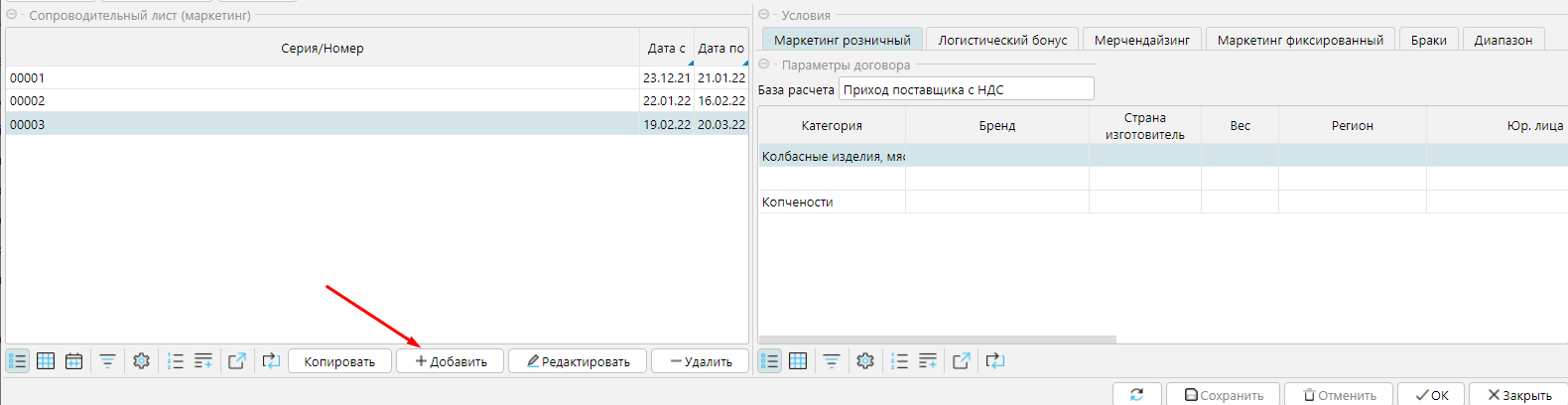Click export icon in left list toolbar
1568x405 pixels.
click(x=236, y=361)
